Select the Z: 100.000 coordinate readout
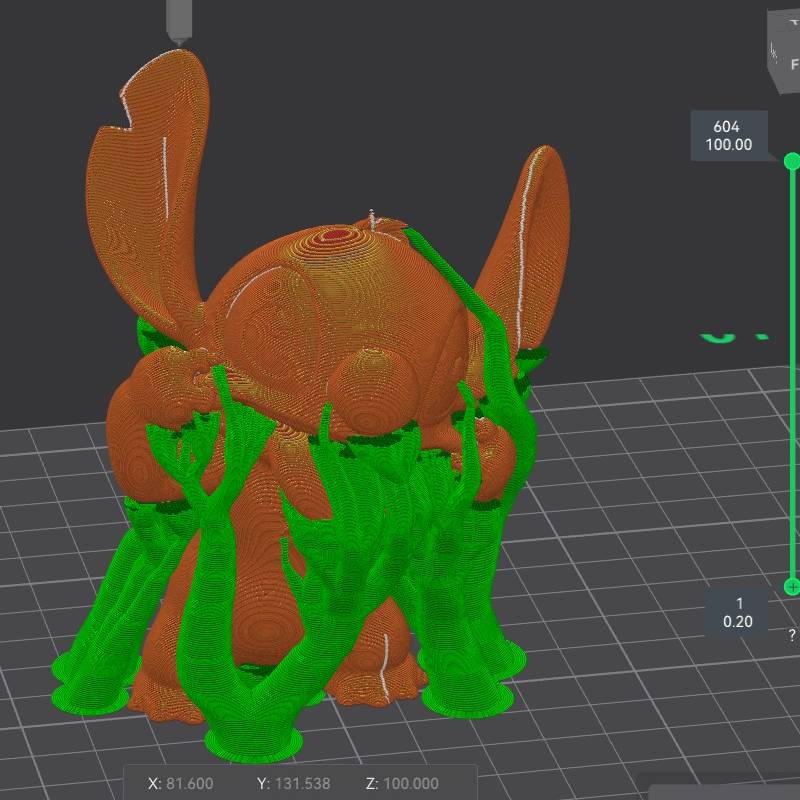This screenshot has height=800, width=800. (402, 783)
